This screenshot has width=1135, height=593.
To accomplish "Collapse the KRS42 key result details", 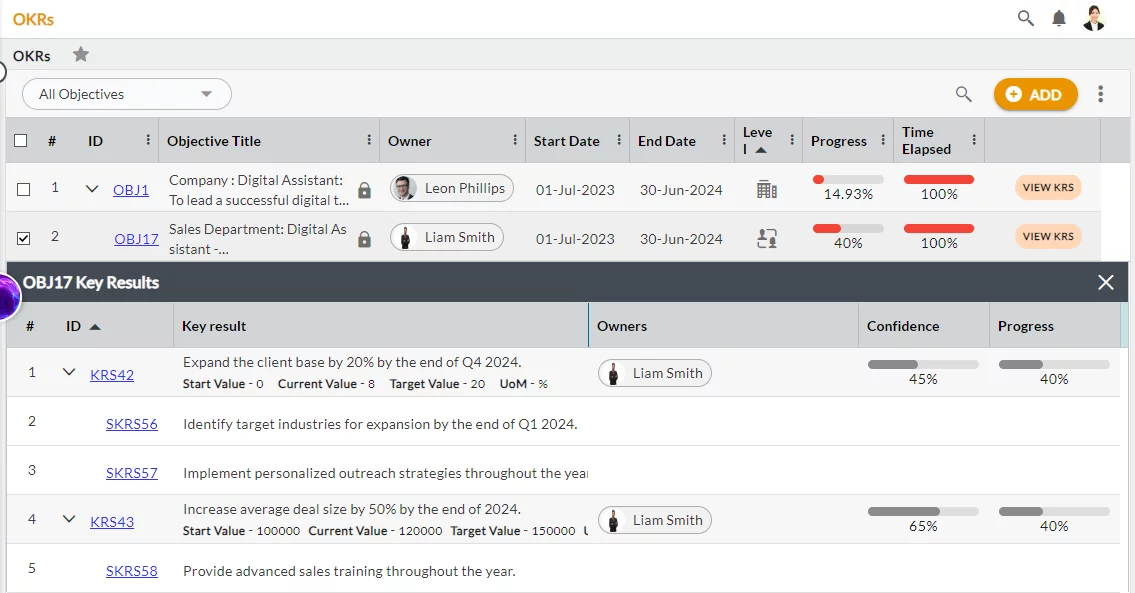I will [69, 369].
